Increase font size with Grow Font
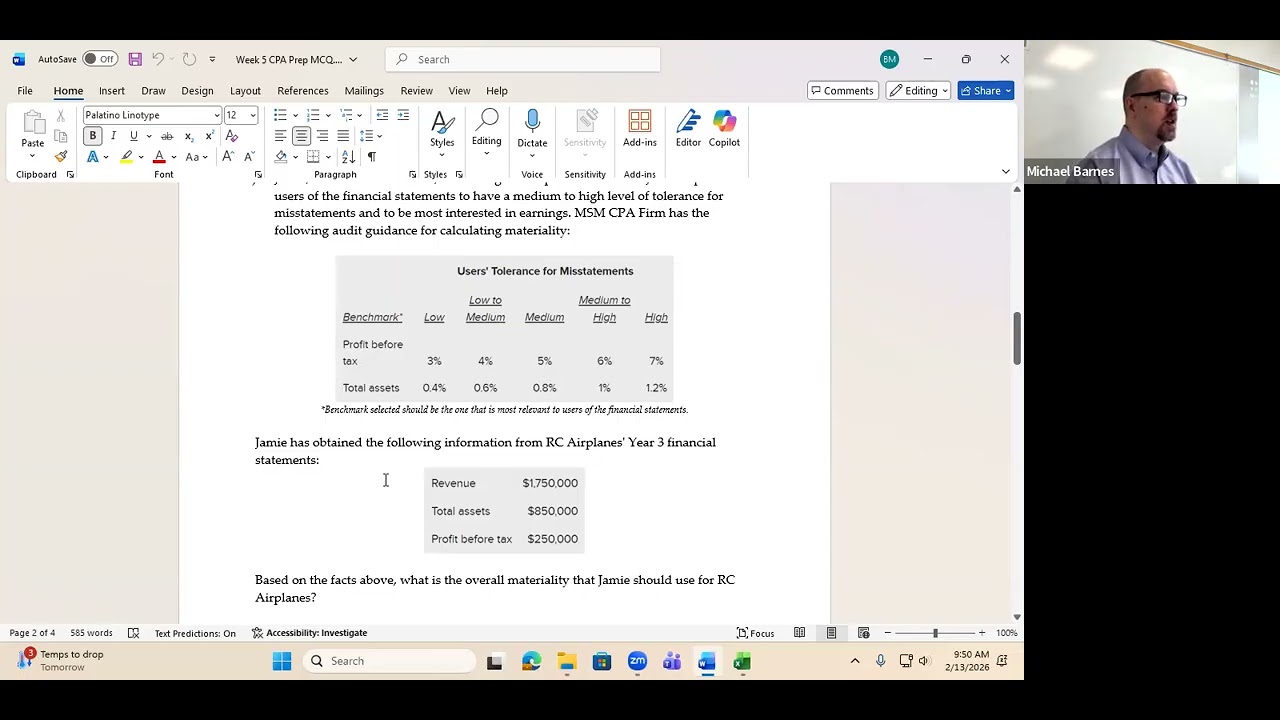This screenshot has height=720, width=1280. [x=228, y=157]
